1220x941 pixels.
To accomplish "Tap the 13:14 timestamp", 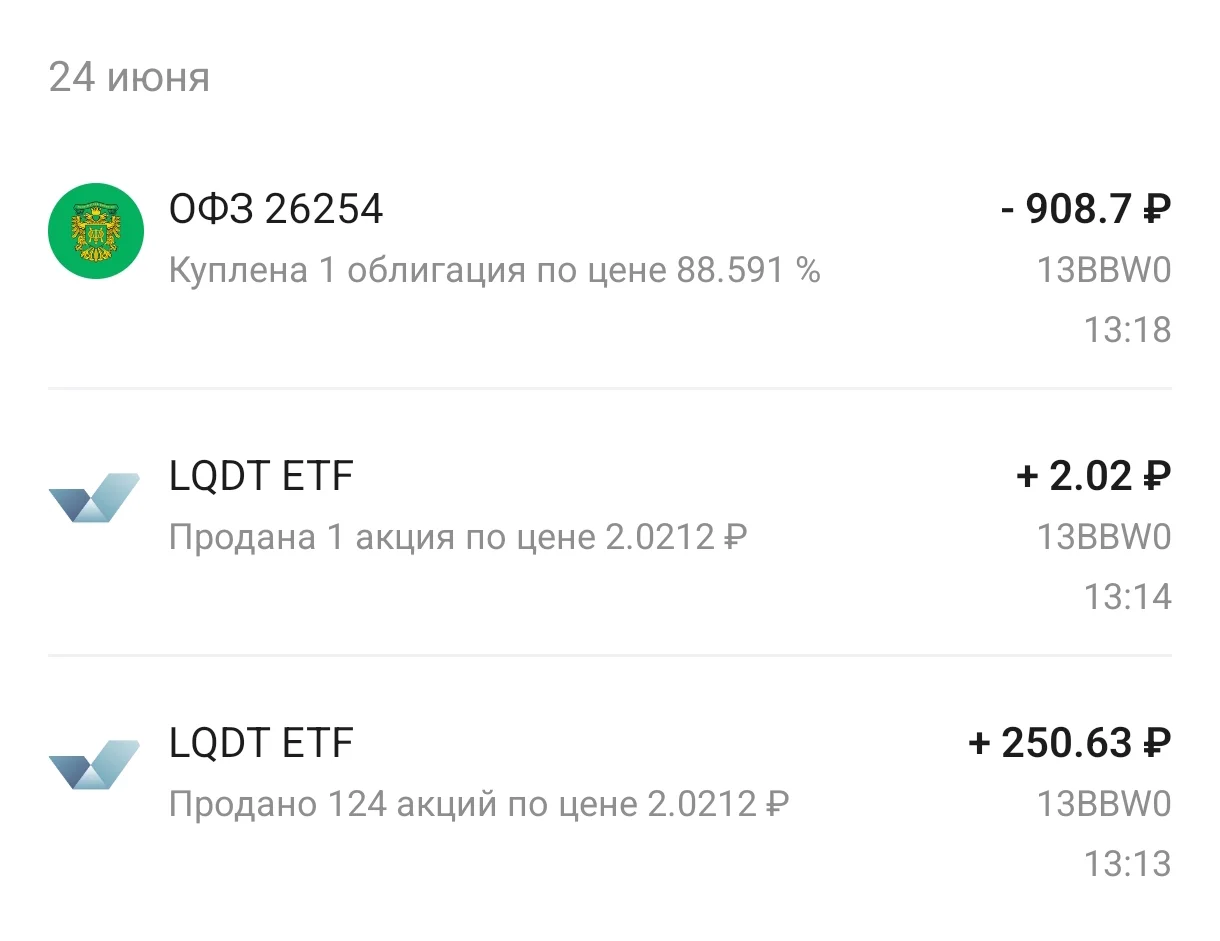I will 1128,597.
